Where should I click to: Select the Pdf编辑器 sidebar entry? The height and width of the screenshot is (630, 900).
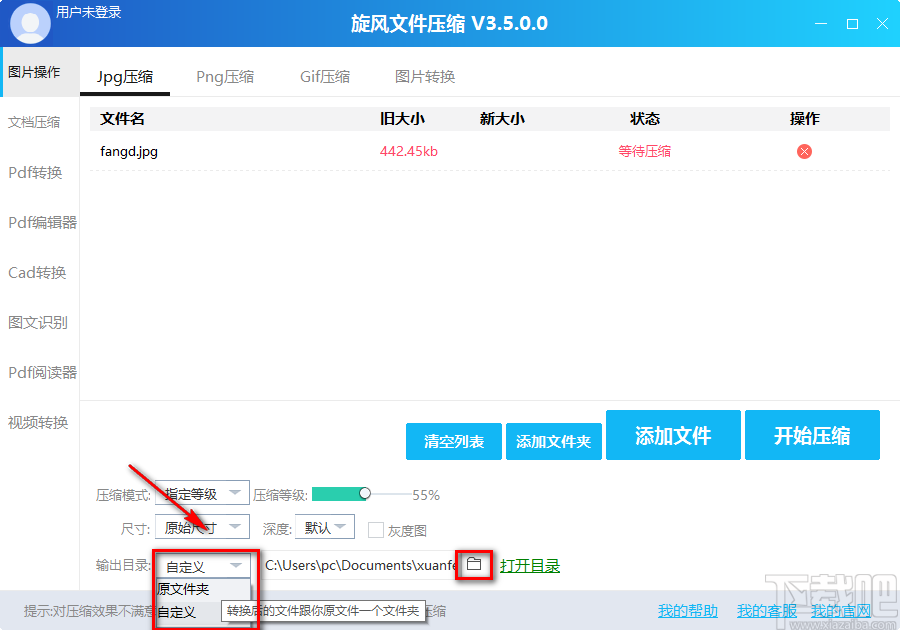41,222
